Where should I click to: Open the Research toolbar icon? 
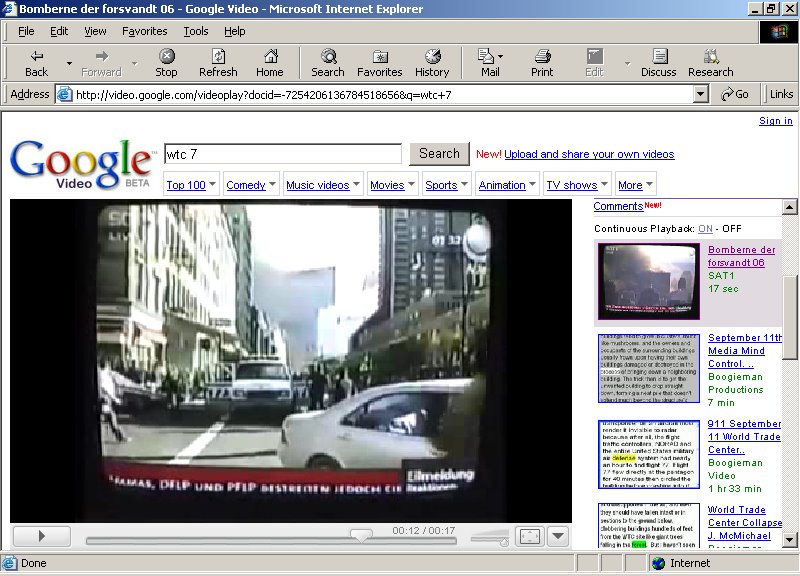point(711,63)
